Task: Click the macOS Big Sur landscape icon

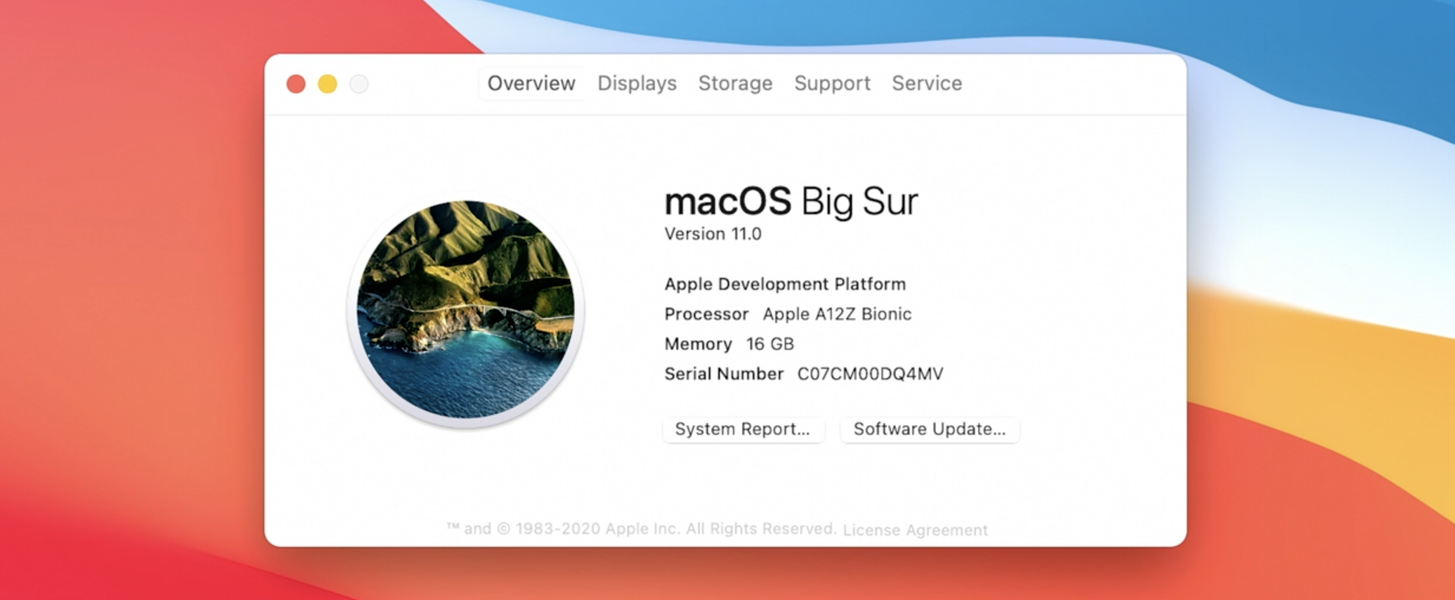Action: (x=466, y=310)
